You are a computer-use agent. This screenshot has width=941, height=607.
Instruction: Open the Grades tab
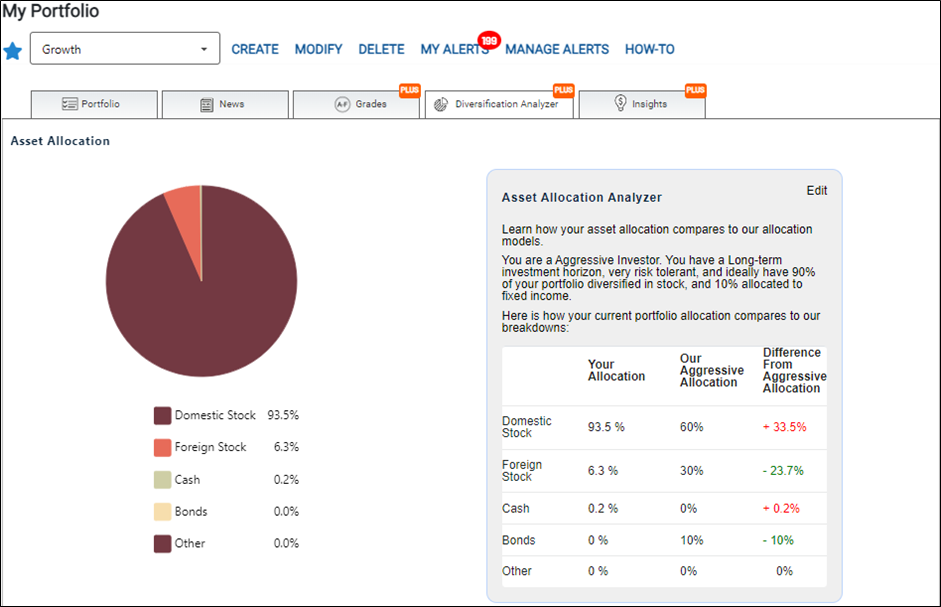tap(356, 104)
